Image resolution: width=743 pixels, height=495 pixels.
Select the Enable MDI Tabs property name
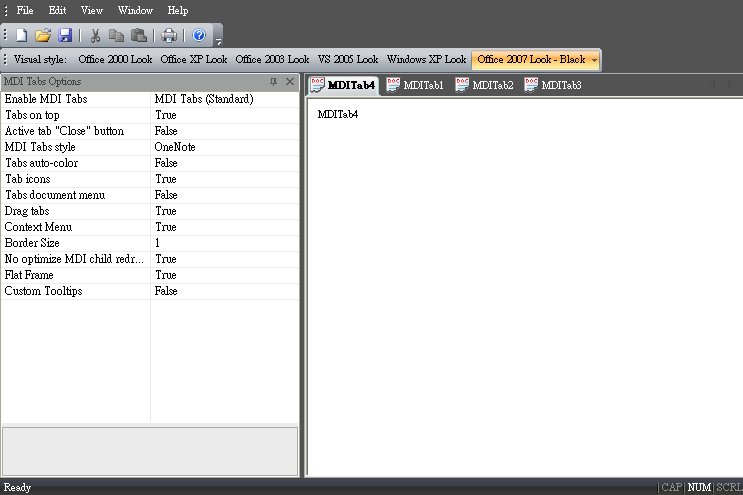[46, 99]
